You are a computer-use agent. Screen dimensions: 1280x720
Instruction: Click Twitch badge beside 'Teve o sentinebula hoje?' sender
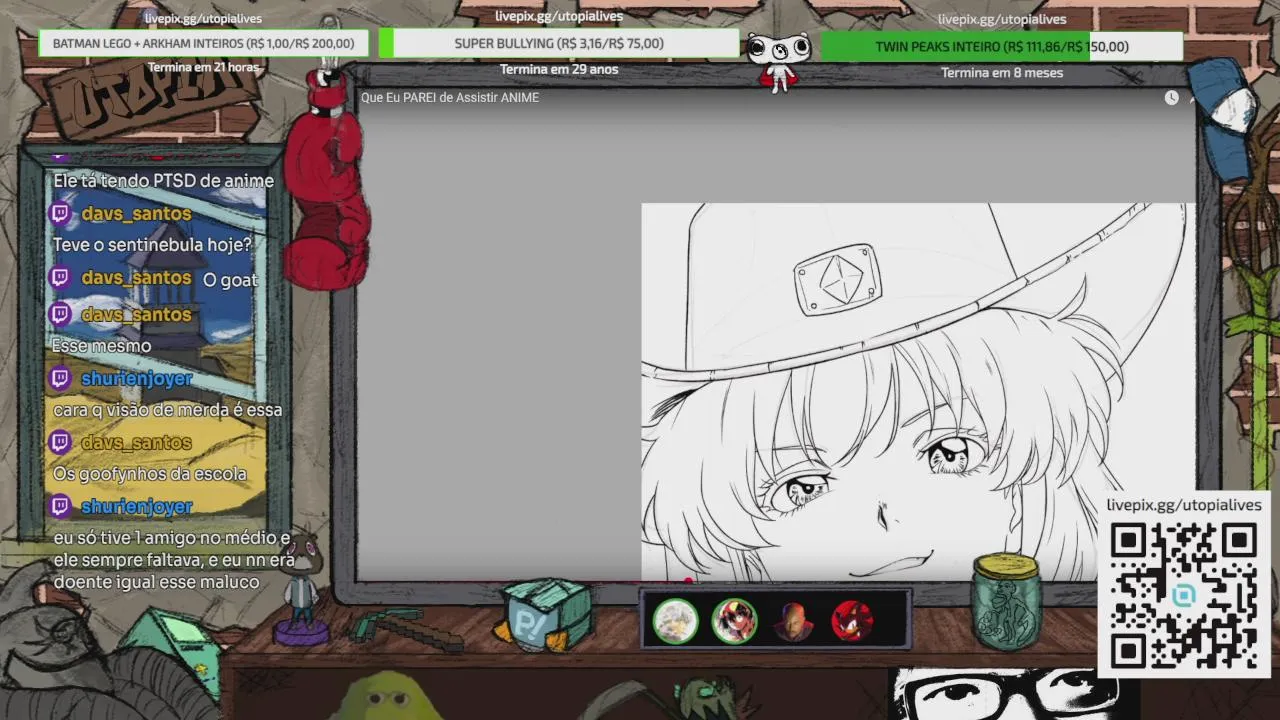pyautogui.click(x=60, y=214)
